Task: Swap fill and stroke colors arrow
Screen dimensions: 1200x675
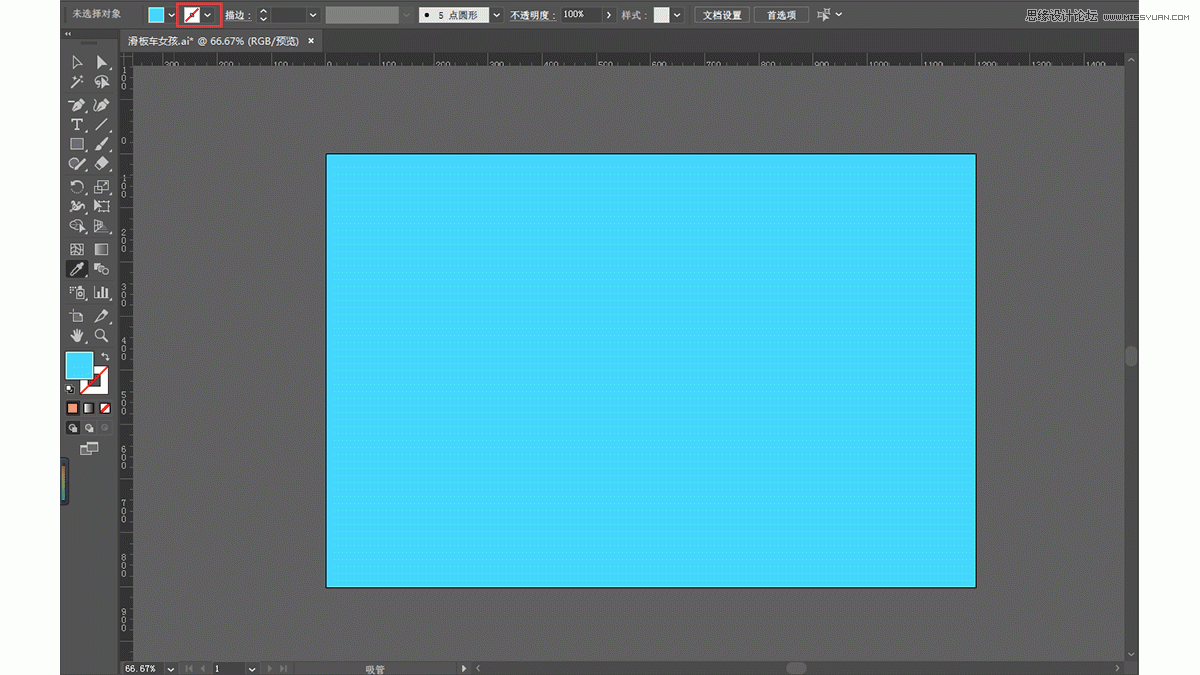Action: pos(105,357)
